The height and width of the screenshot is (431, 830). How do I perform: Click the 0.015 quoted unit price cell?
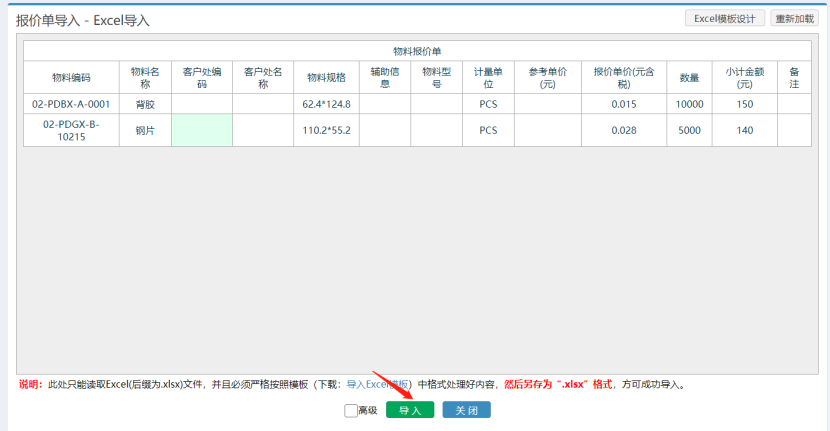pyautogui.click(x=623, y=104)
